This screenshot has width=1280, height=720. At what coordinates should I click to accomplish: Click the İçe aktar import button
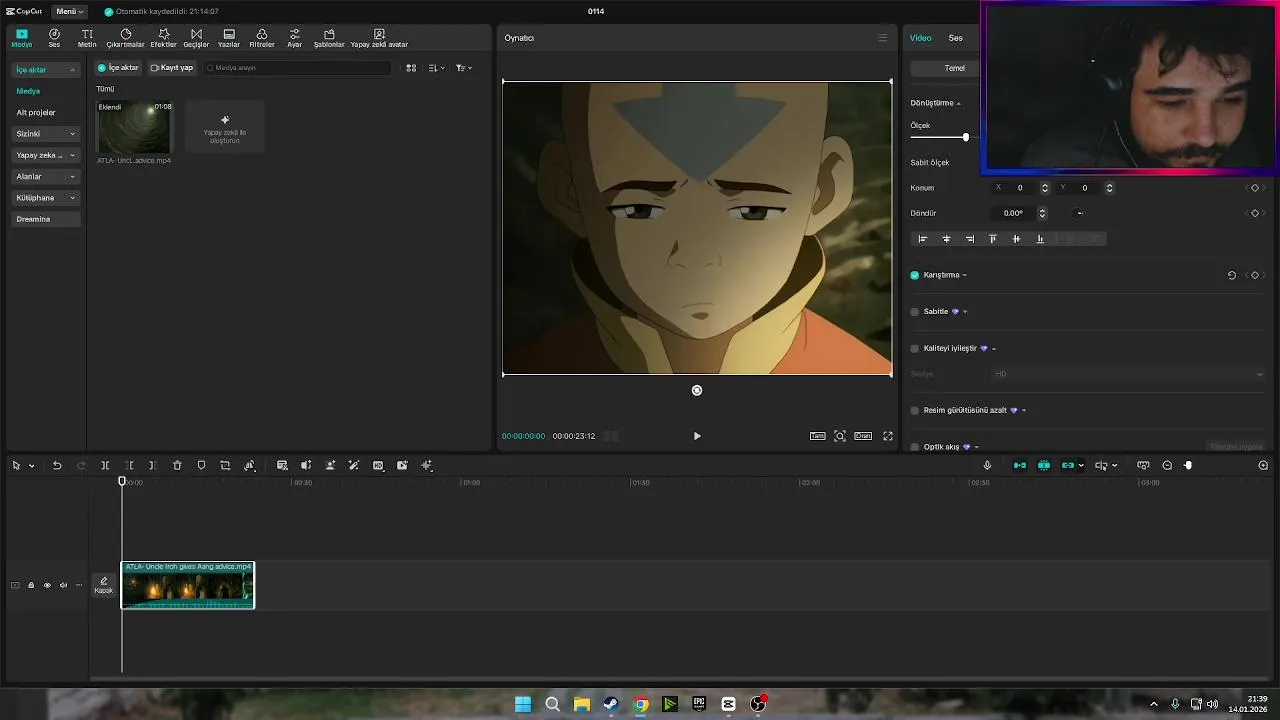point(118,68)
